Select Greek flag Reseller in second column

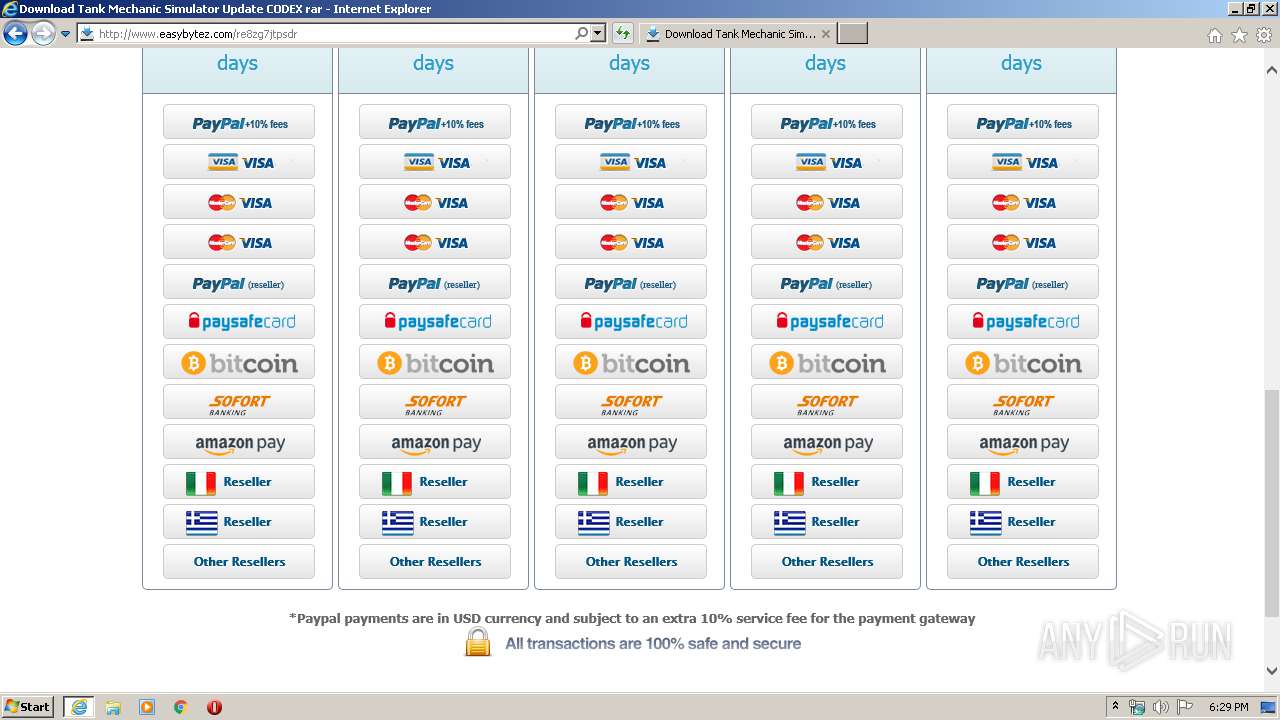[x=435, y=522]
